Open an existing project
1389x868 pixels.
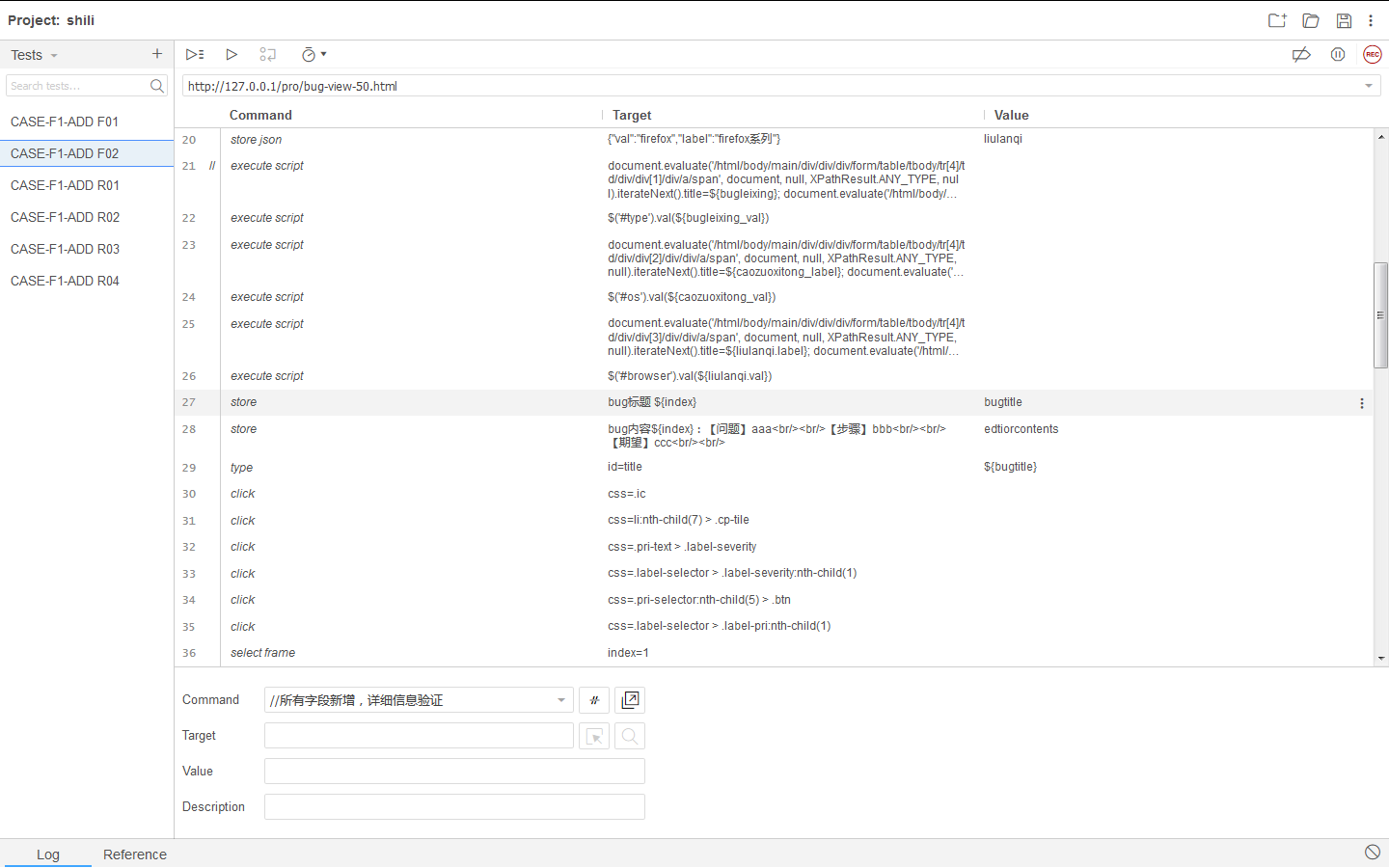(1310, 20)
